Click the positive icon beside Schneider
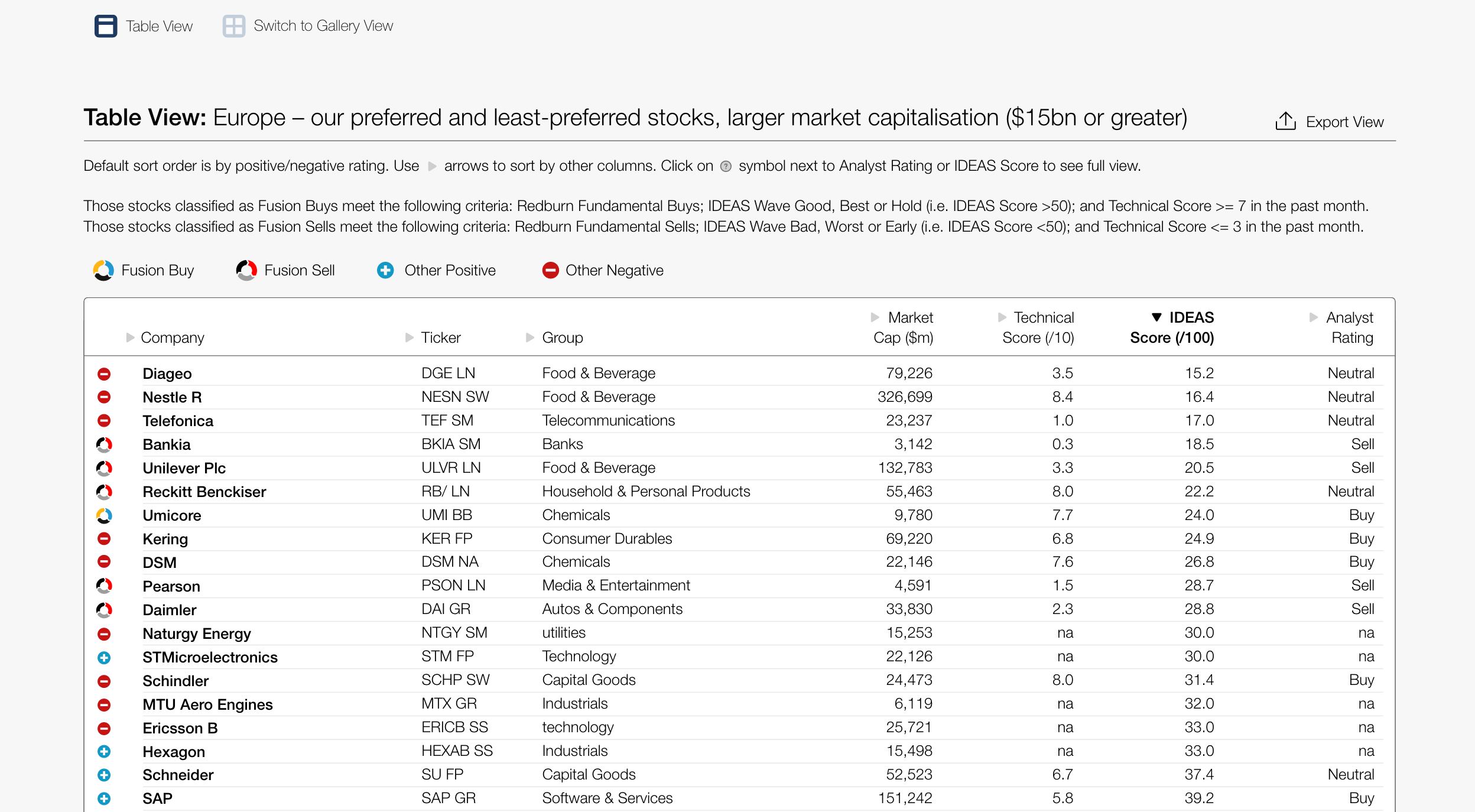Image resolution: width=1475 pixels, height=812 pixels. click(x=104, y=775)
